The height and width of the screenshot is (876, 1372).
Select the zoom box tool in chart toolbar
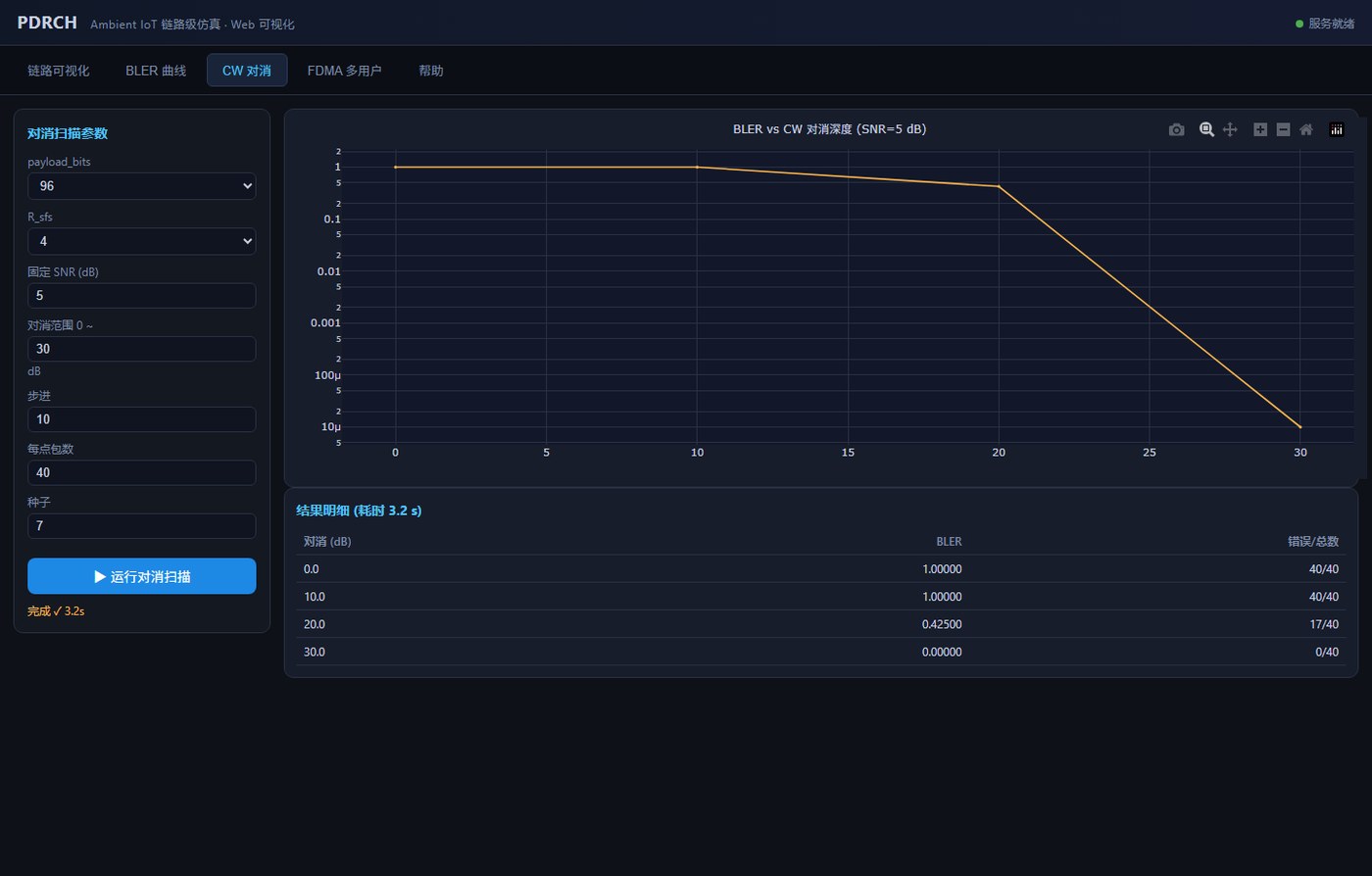coord(1207,129)
